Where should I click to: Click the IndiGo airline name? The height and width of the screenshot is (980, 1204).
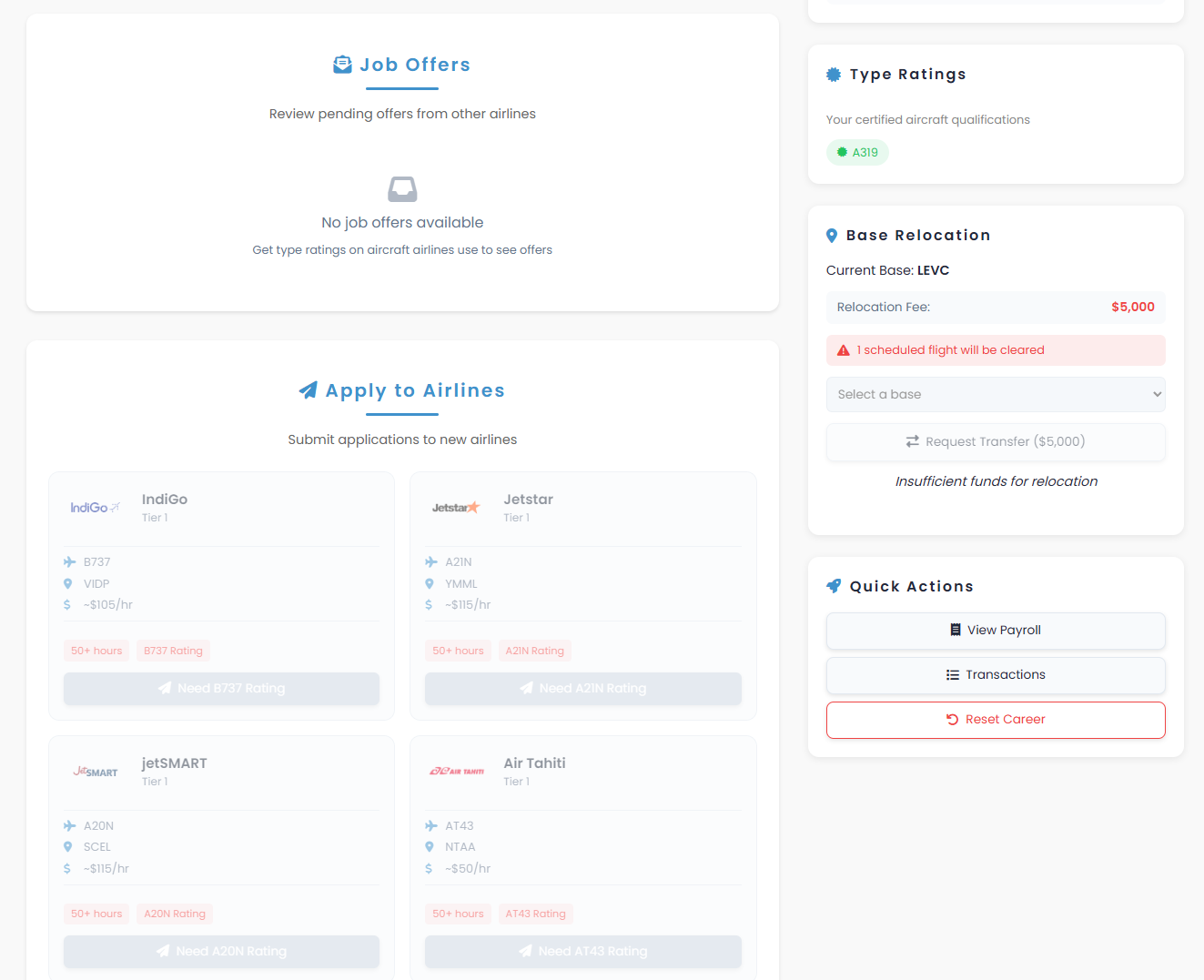[165, 500]
